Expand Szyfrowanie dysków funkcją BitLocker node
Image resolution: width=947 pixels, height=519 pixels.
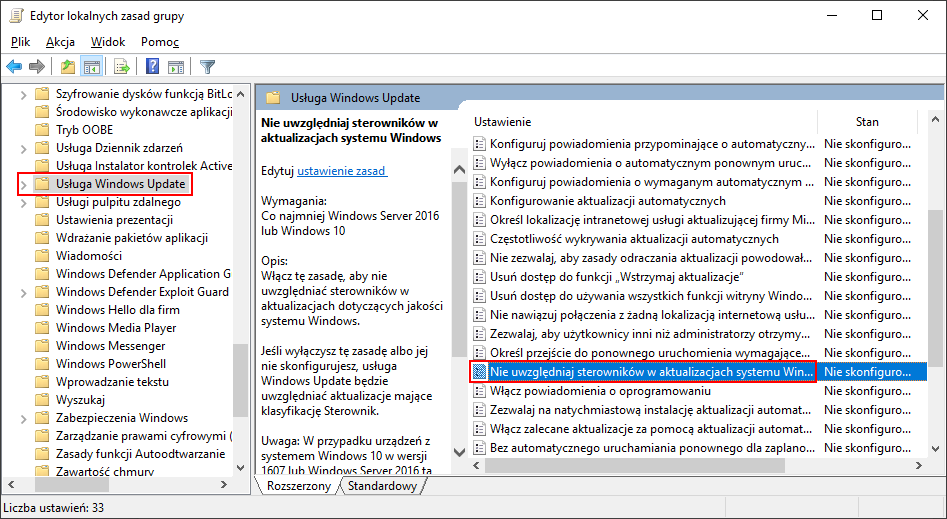[x=24, y=94]
